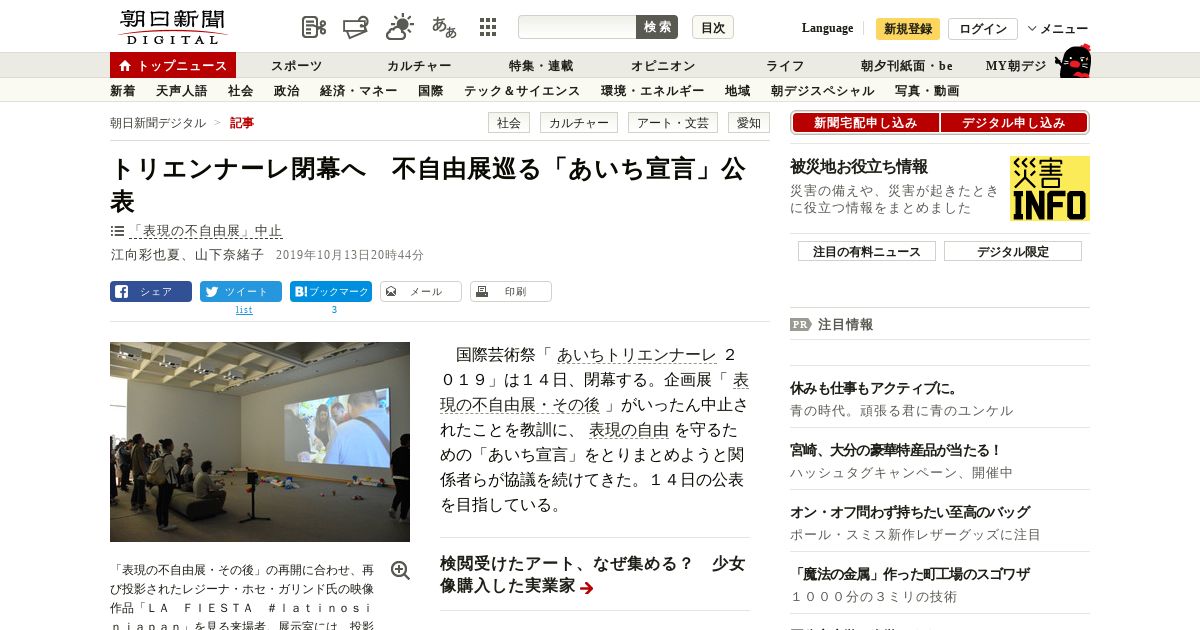Click the 災害INFO banner image
This screenshot has width=1200, height=630.
1050,188
